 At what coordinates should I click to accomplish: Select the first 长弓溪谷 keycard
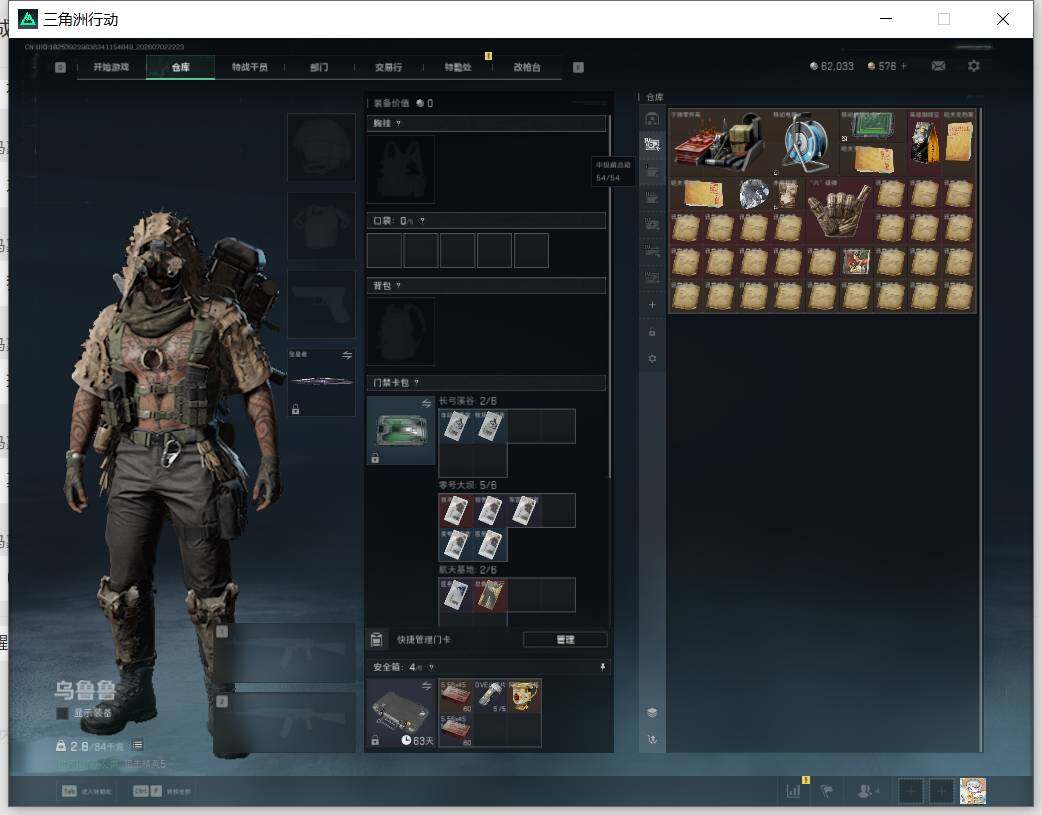tap(456, 426)
